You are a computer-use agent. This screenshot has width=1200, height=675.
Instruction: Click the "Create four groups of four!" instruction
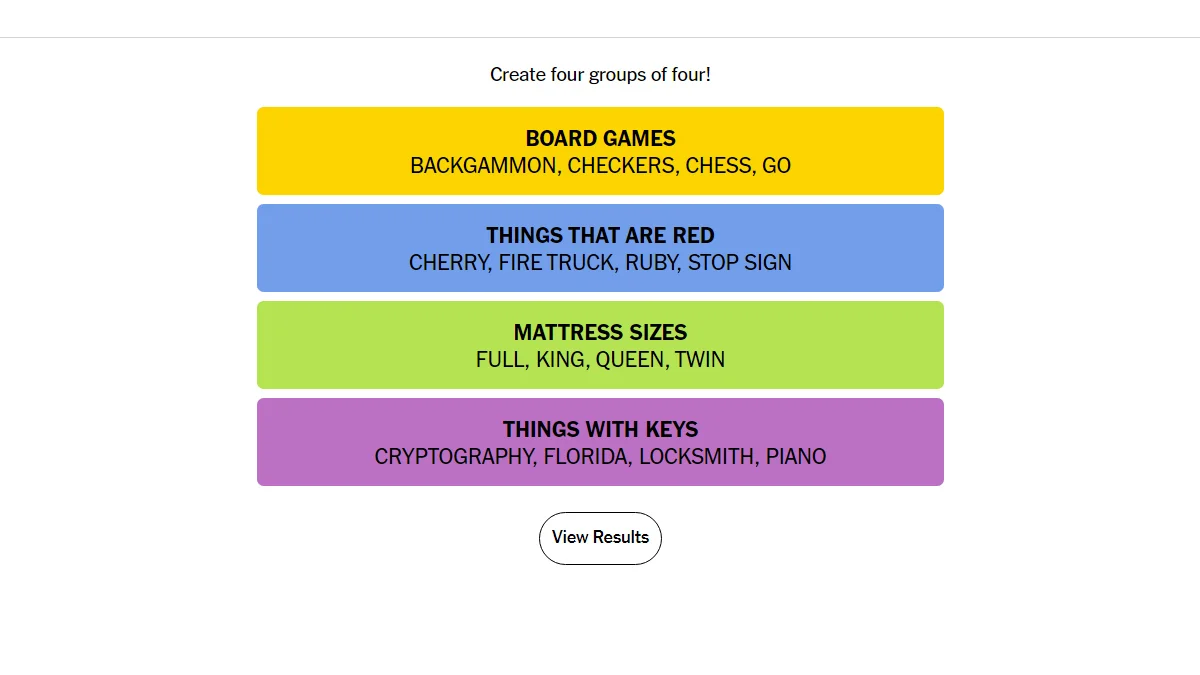tap(600, 75)
